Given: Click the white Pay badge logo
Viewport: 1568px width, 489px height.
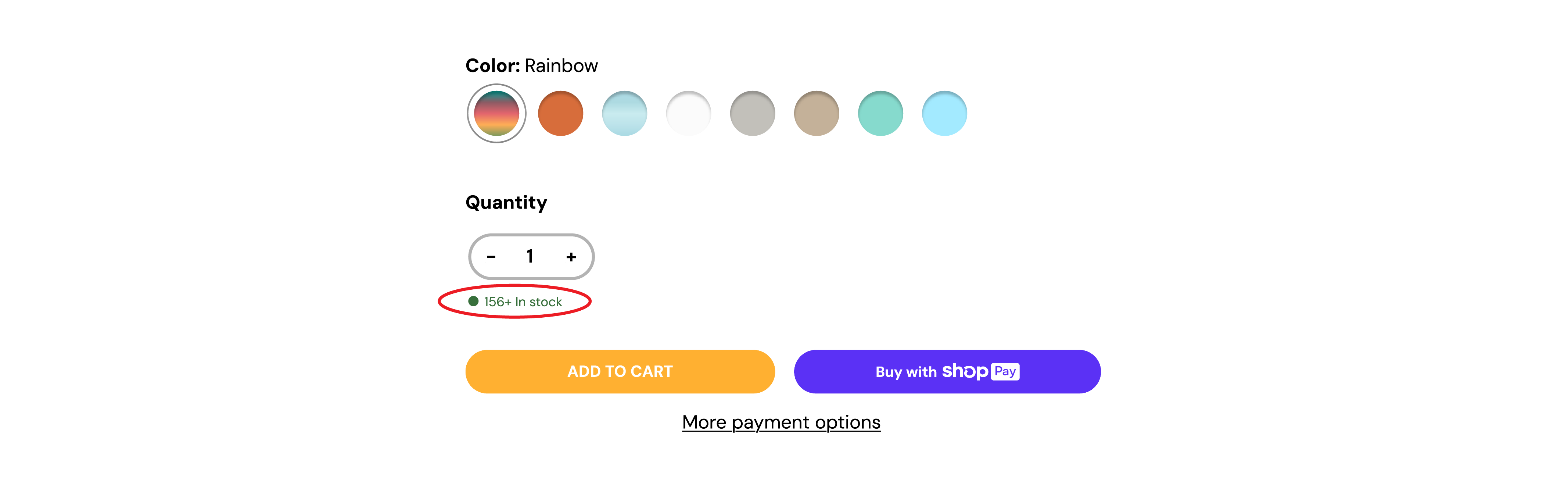Looking at the screenshot, I should point(1005,371).
